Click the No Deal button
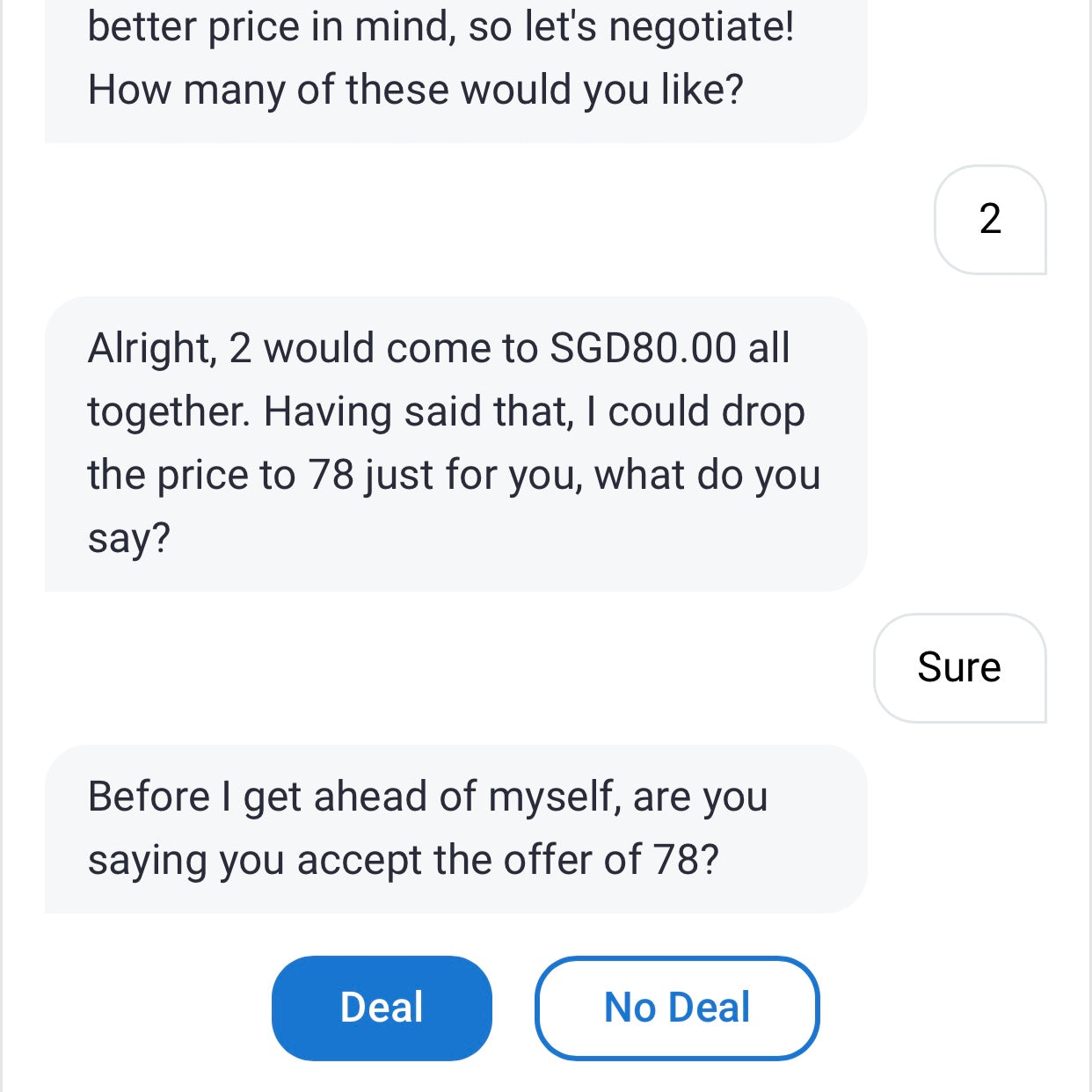Viewport: 1092px width, 1092px height. pos(677,1008)
